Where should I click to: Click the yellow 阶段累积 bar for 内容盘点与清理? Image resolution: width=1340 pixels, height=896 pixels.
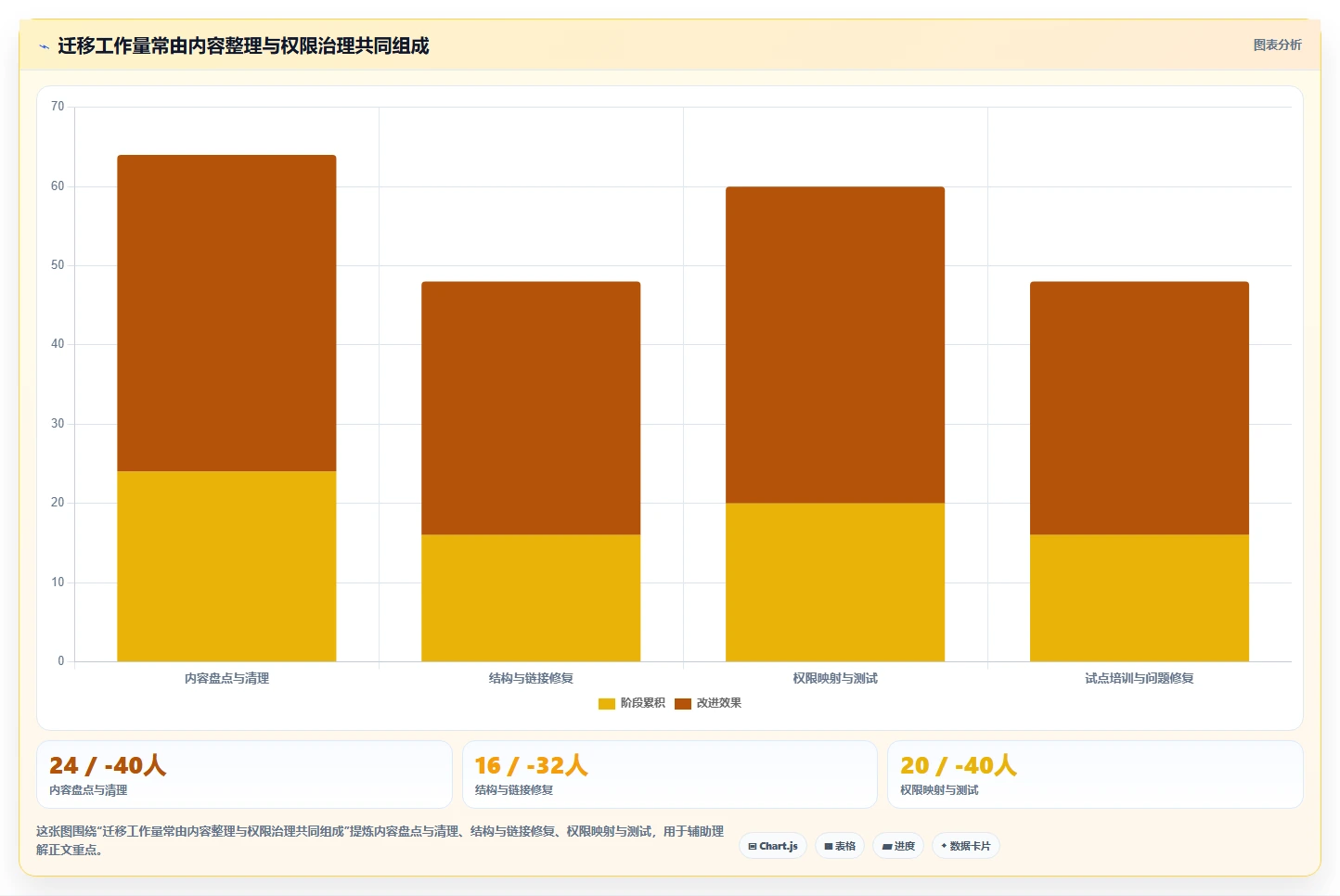(226, 566)
